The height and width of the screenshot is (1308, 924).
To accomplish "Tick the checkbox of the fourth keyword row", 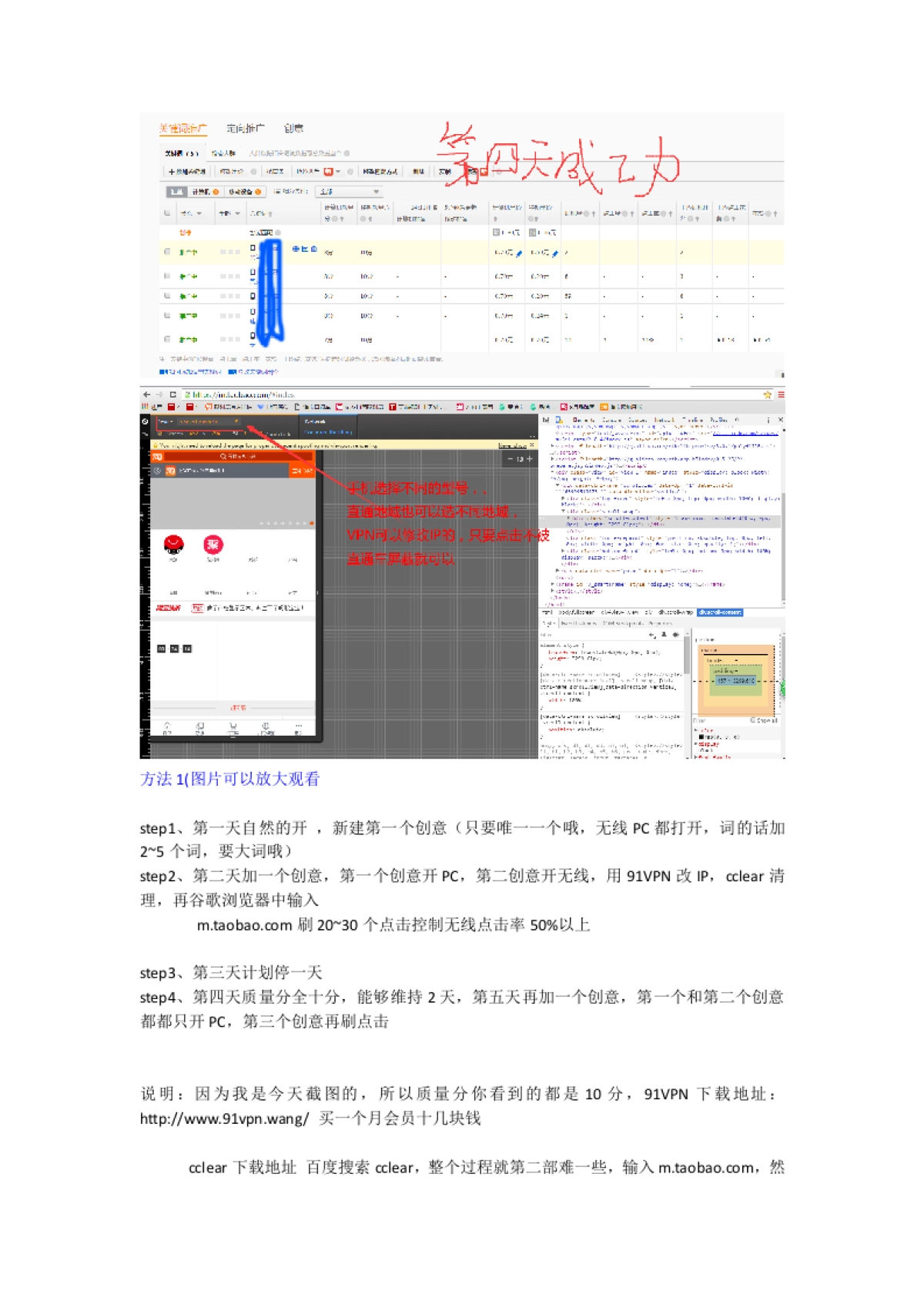I will (x=167, y=316).
